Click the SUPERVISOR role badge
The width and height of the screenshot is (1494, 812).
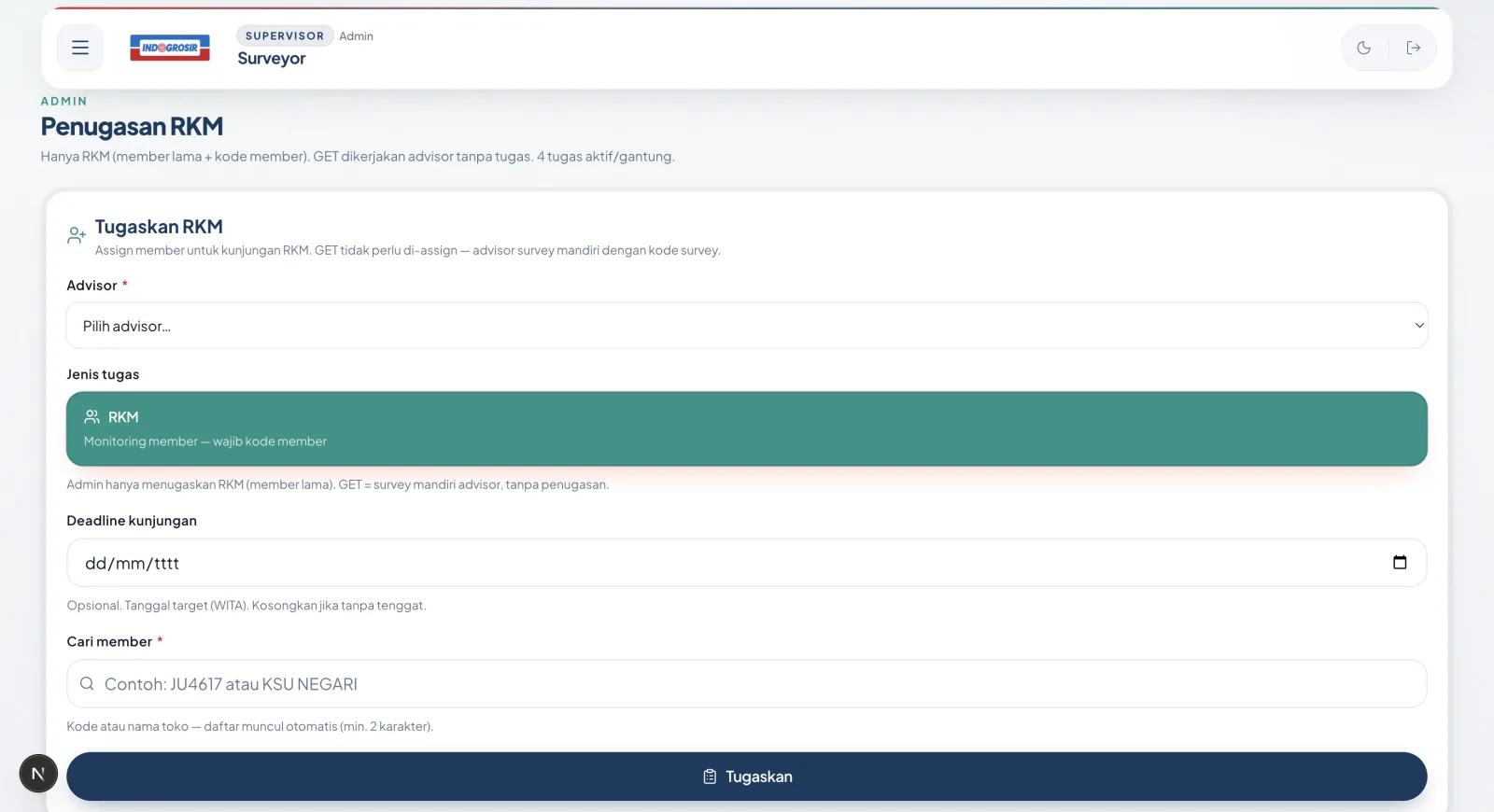(x=285, y=35)
